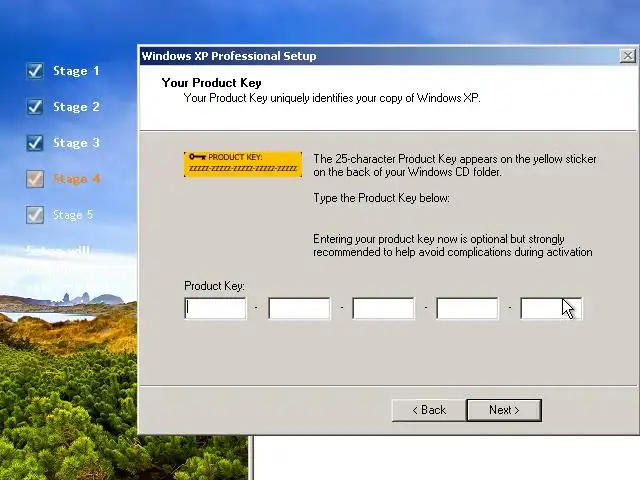640x480 pixels.
Task: Click the 'Your Product Key' heading
Action: click(211, 83)
